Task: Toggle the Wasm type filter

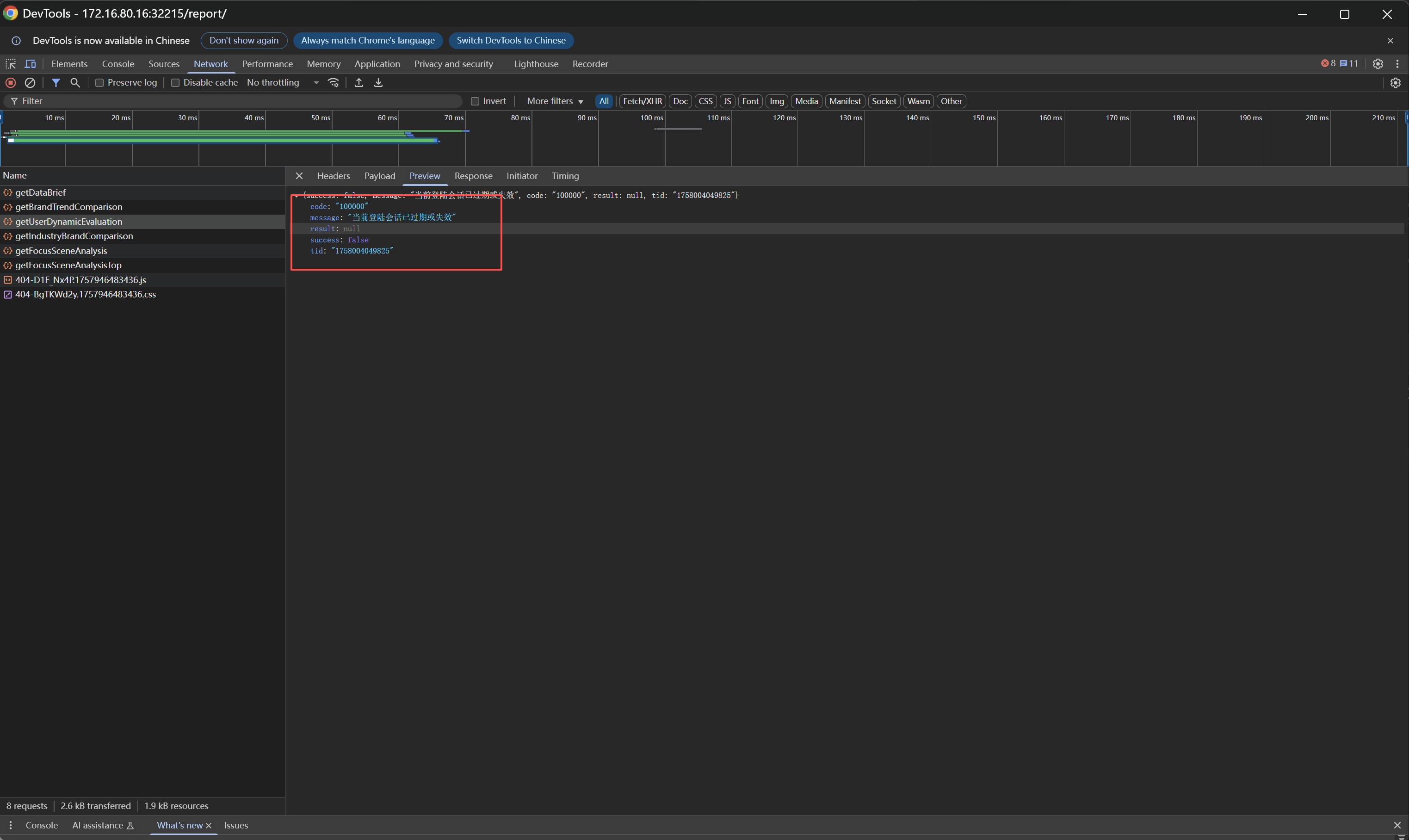Action: [x=918, y=101]
